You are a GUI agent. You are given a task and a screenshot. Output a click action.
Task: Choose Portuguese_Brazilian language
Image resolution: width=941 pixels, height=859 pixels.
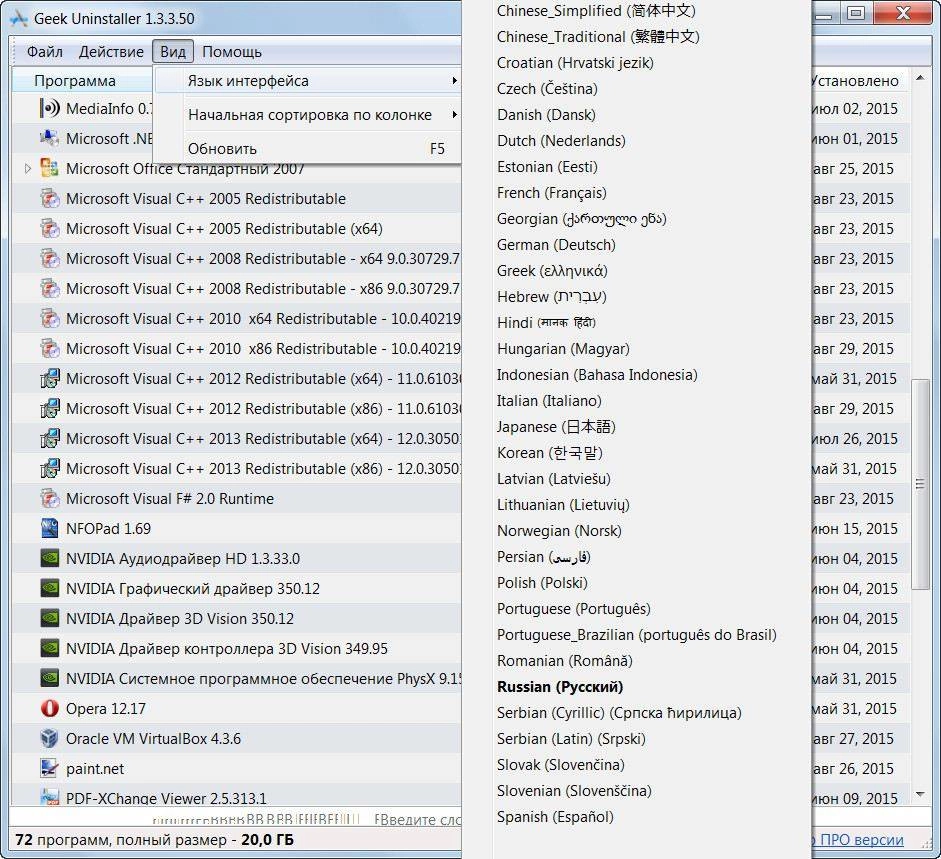[x=636, y=634]
